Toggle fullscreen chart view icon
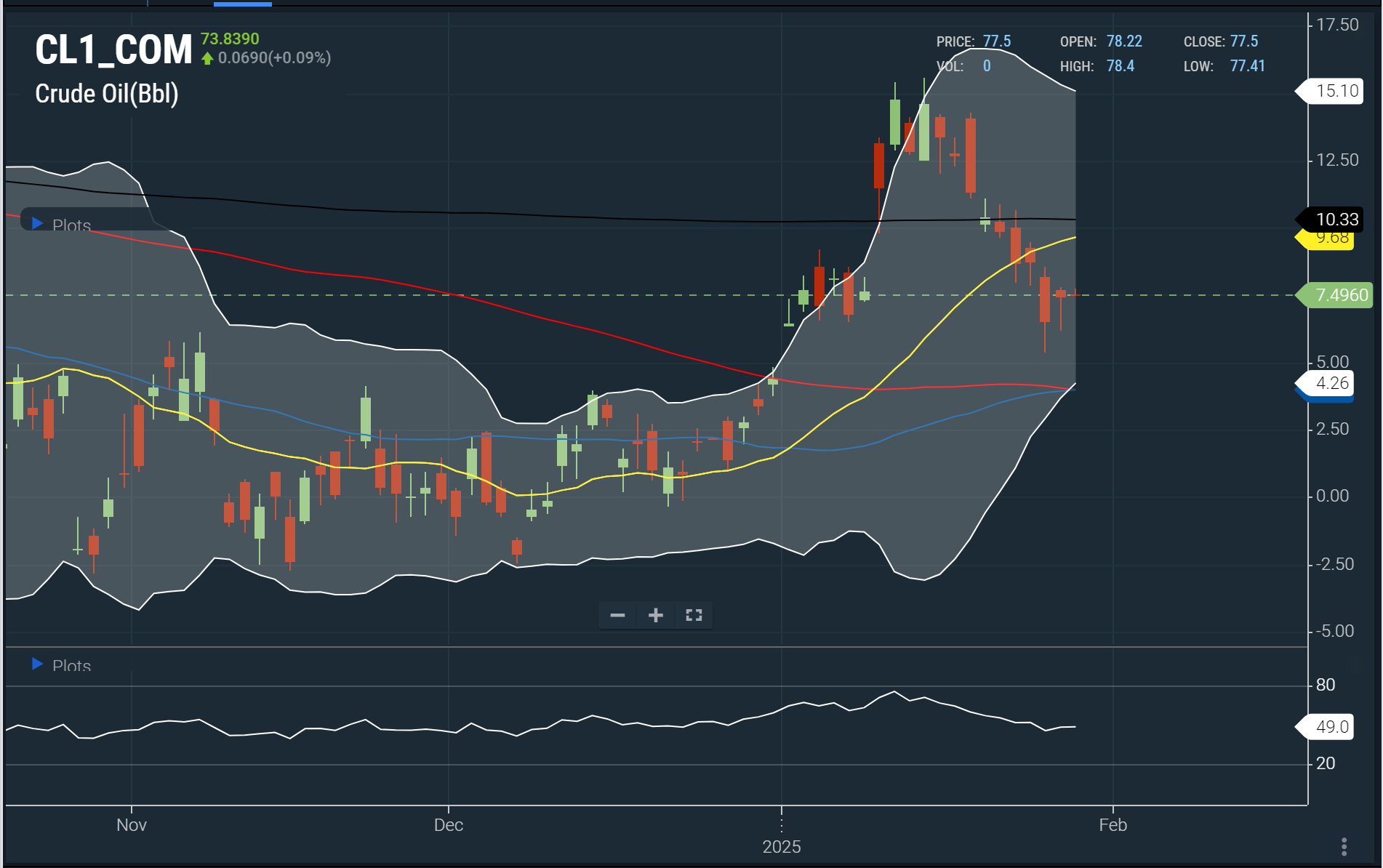 [x=694, y=616]
